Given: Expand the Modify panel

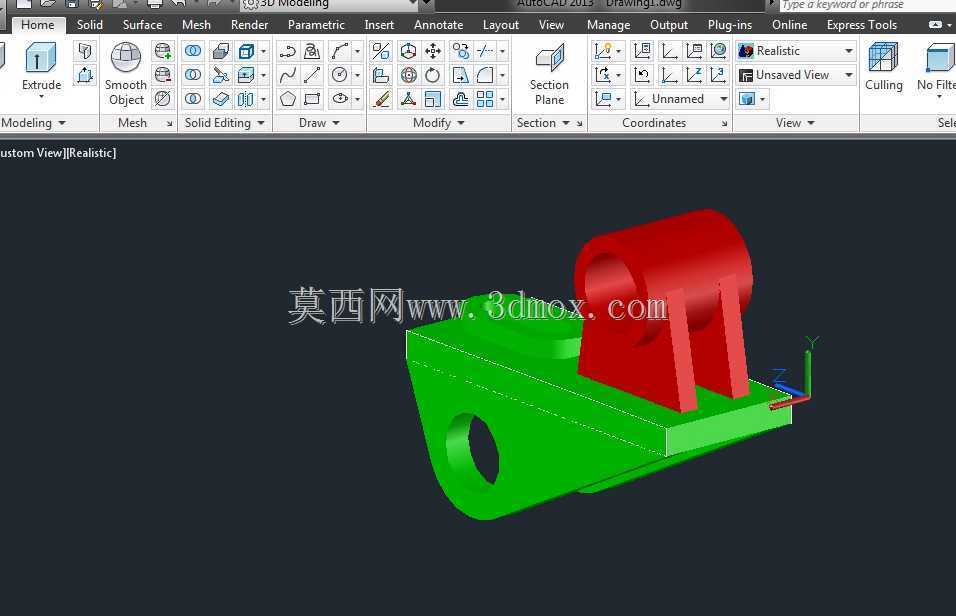Looking at the screenshot, I should [438, 123].
